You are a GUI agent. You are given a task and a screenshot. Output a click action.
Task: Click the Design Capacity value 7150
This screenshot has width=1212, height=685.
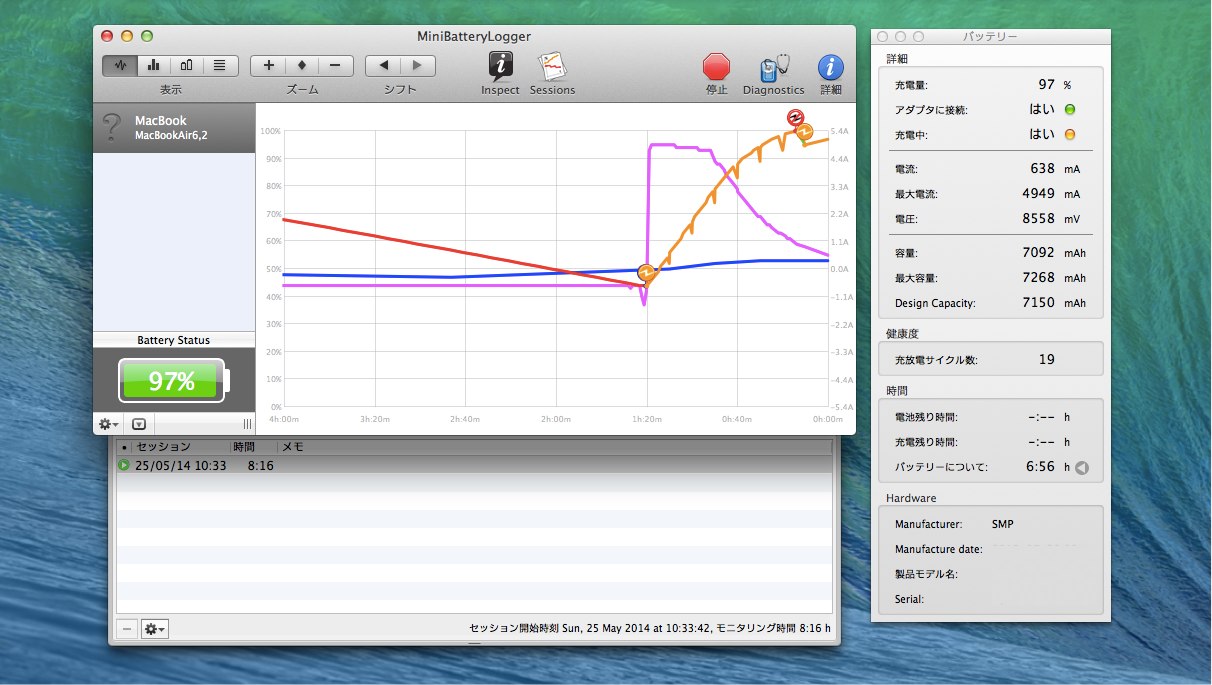pos(1038,302)
